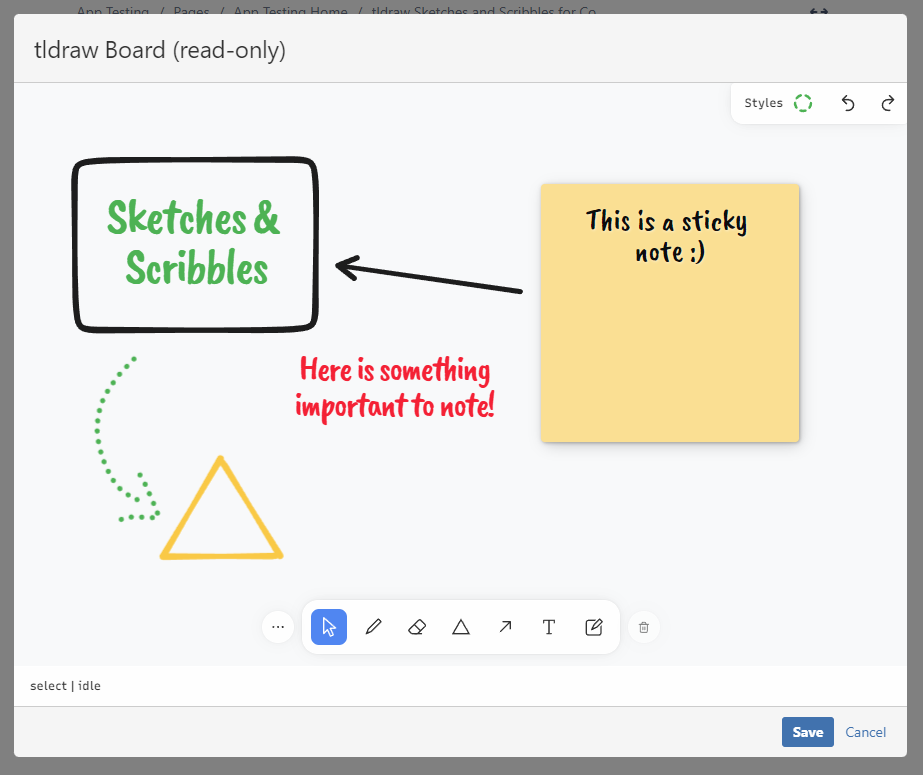923x775 pixels.
Task: Pick the triangle Shape tool
Action: (461, 627)
